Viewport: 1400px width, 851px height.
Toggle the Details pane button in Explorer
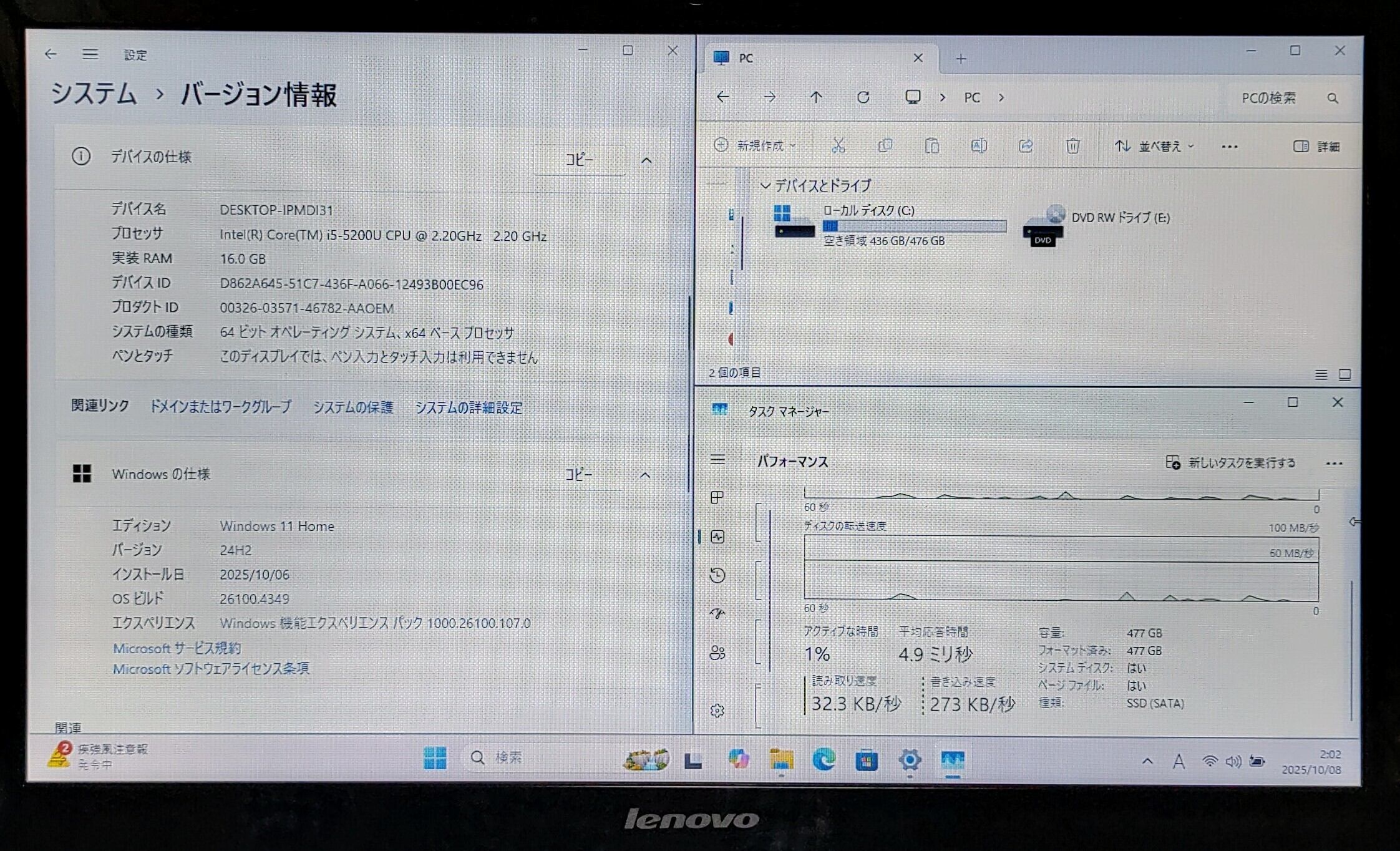point(1316,147)
